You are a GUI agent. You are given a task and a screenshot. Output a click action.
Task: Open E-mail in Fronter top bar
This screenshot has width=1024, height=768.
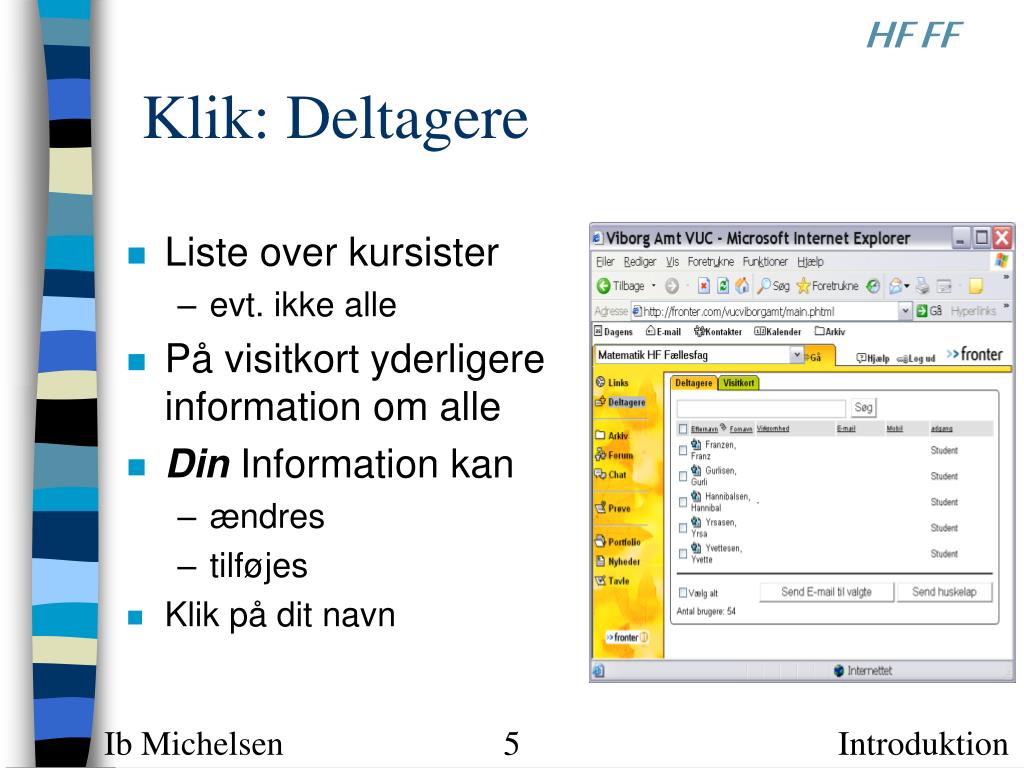664,332
